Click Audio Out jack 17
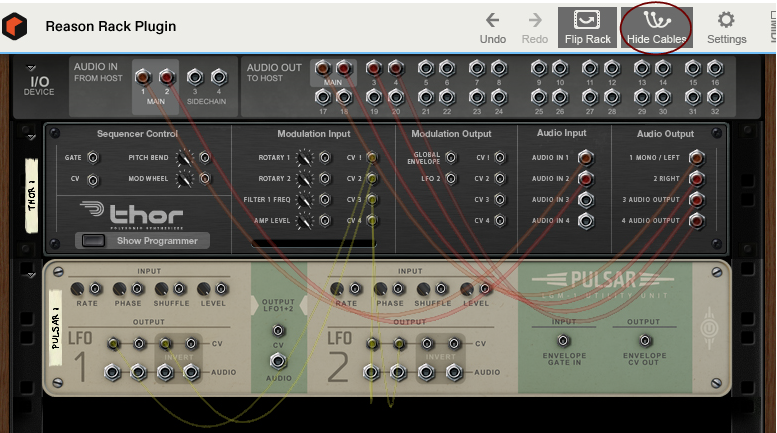The width and height of the screenshot is (777, 433). 323,98
